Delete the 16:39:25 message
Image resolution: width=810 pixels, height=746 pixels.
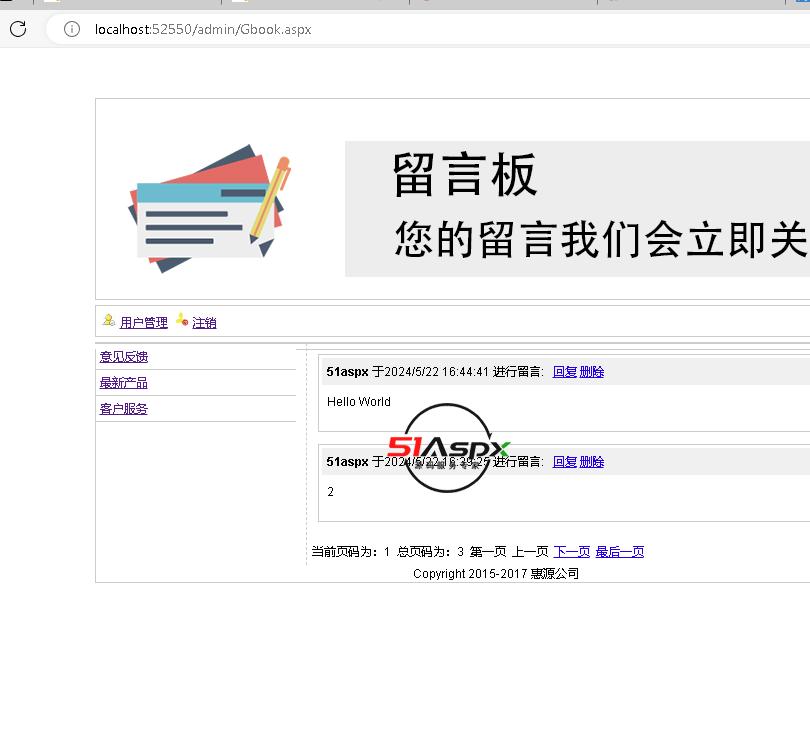[x=591, y=462]
